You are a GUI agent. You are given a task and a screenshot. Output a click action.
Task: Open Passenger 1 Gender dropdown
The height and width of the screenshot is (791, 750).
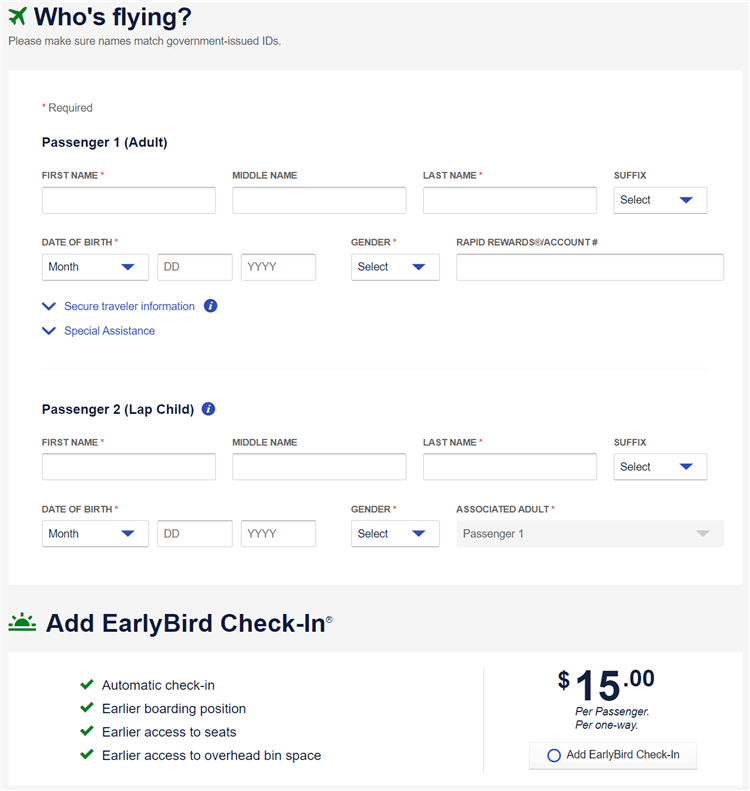(x=395, y=267)
